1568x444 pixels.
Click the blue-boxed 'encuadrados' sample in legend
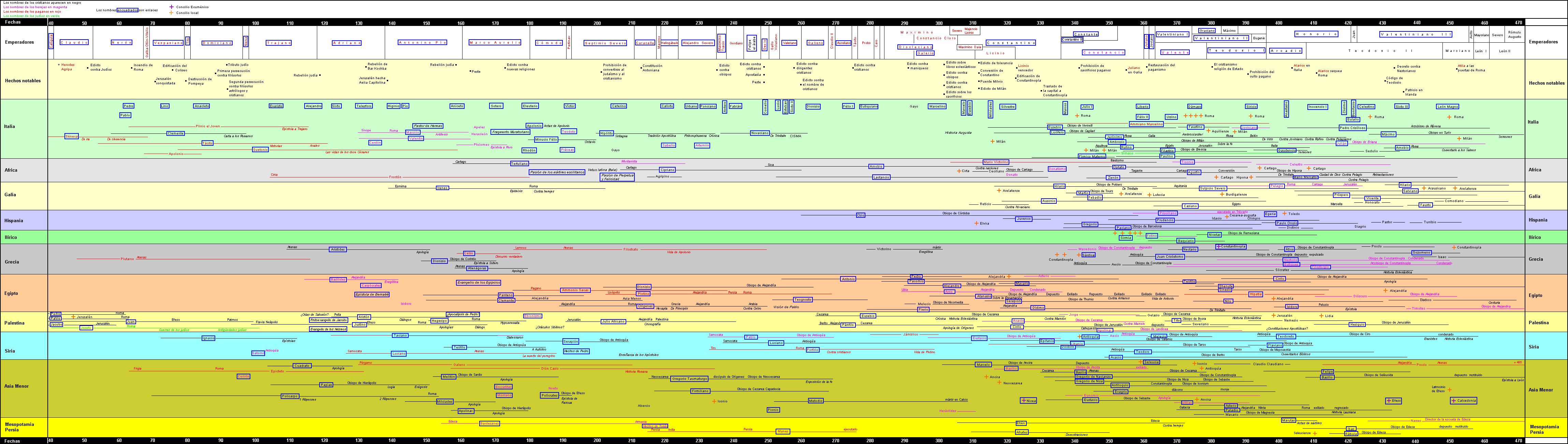pos(127,10)
